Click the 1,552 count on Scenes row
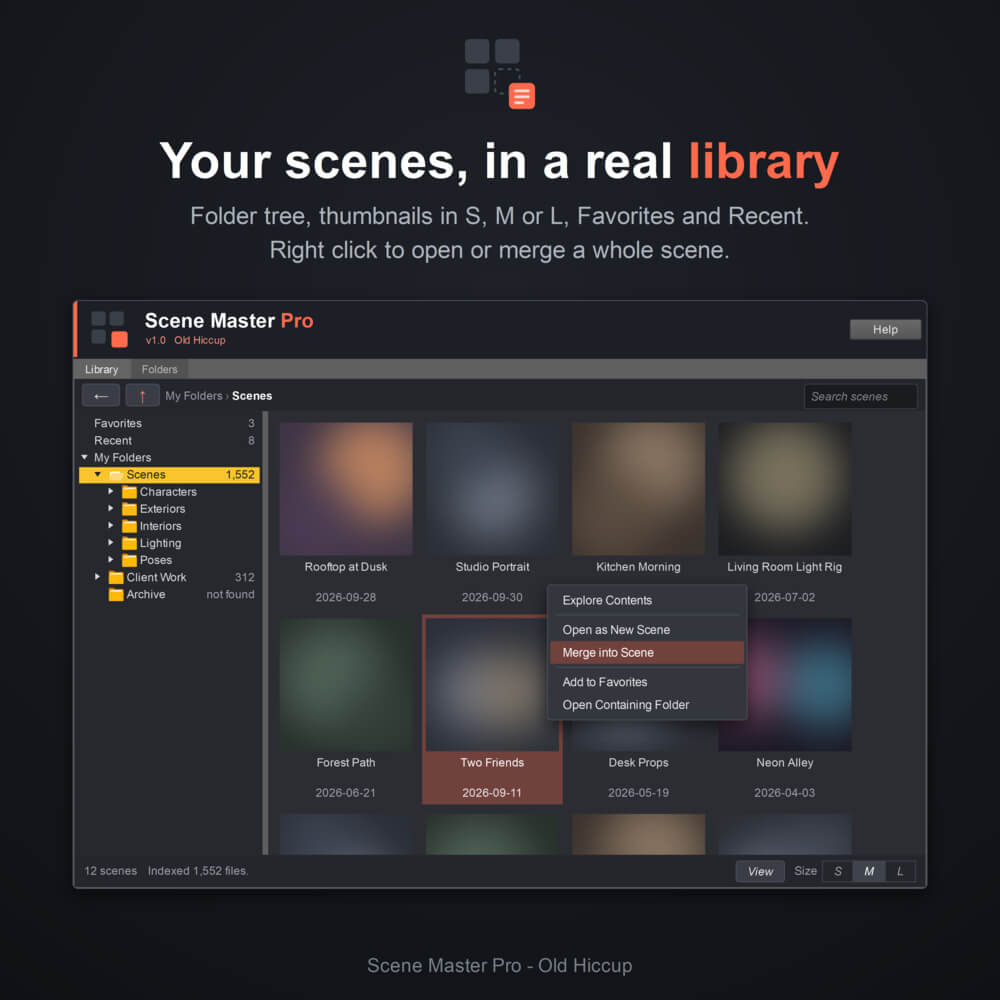1000x1000 pixels. (240, 474)
